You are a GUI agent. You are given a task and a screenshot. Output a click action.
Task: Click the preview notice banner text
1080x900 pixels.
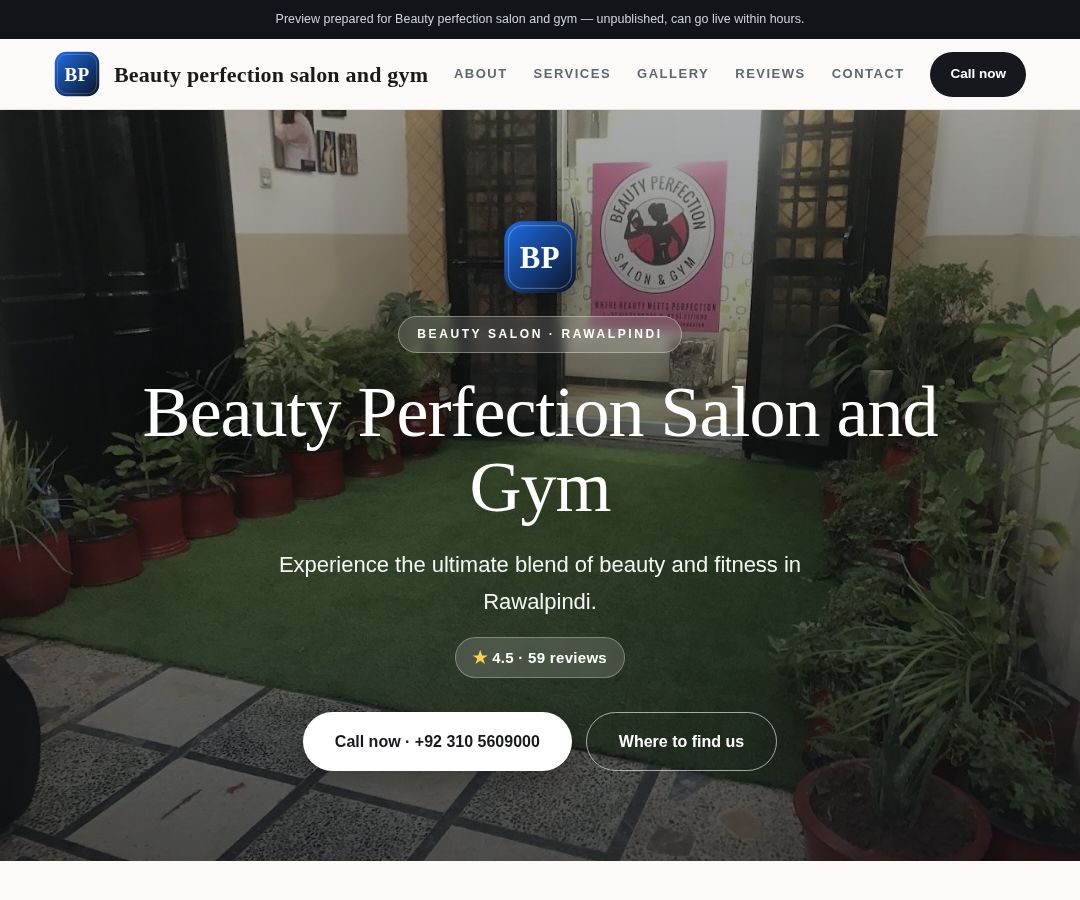pyautogui.click(x=540, y=19)
